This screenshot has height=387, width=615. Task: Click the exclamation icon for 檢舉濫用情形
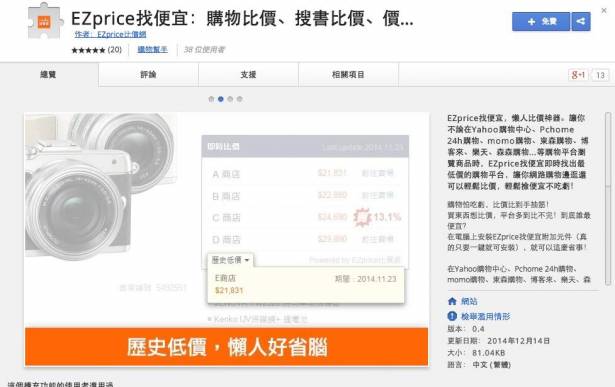point(452,316)
